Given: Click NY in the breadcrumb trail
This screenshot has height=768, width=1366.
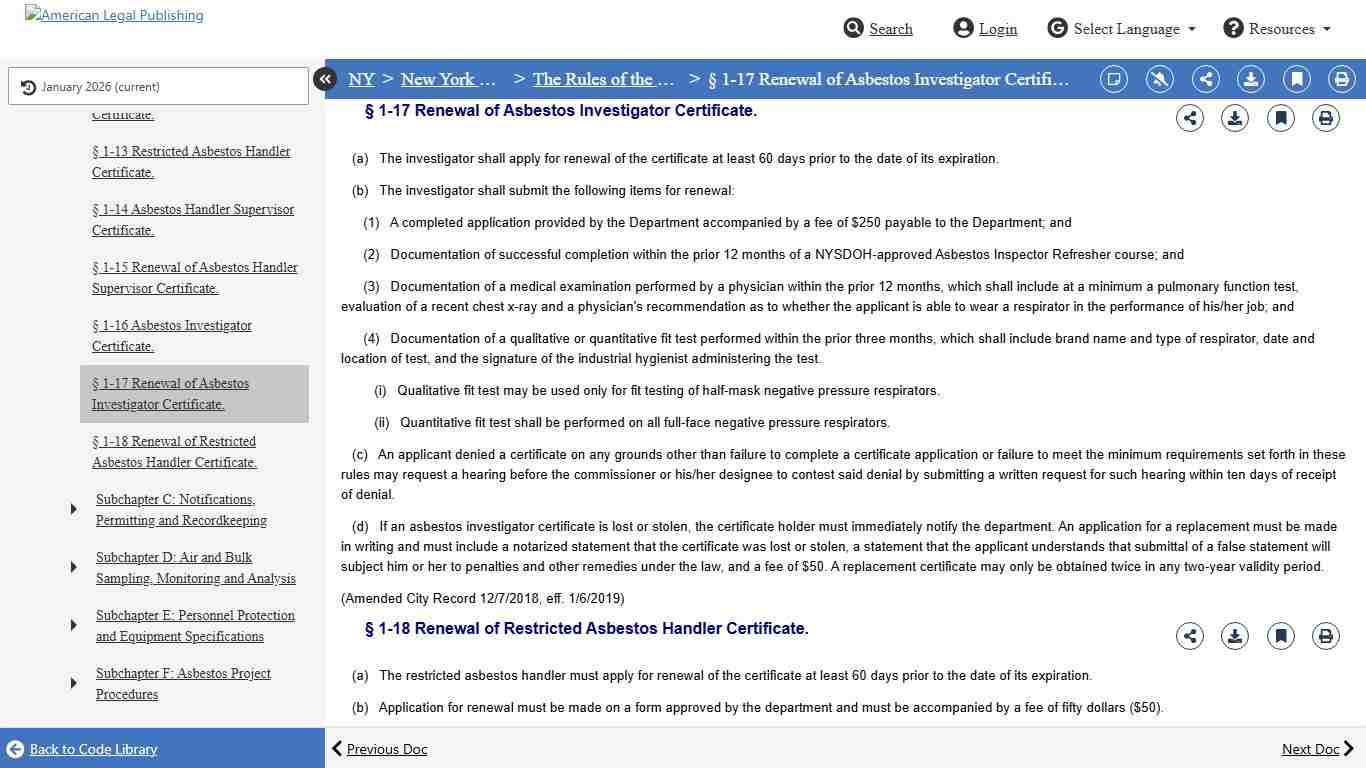Looking at the screenshot, I should [x=361, y=79].
